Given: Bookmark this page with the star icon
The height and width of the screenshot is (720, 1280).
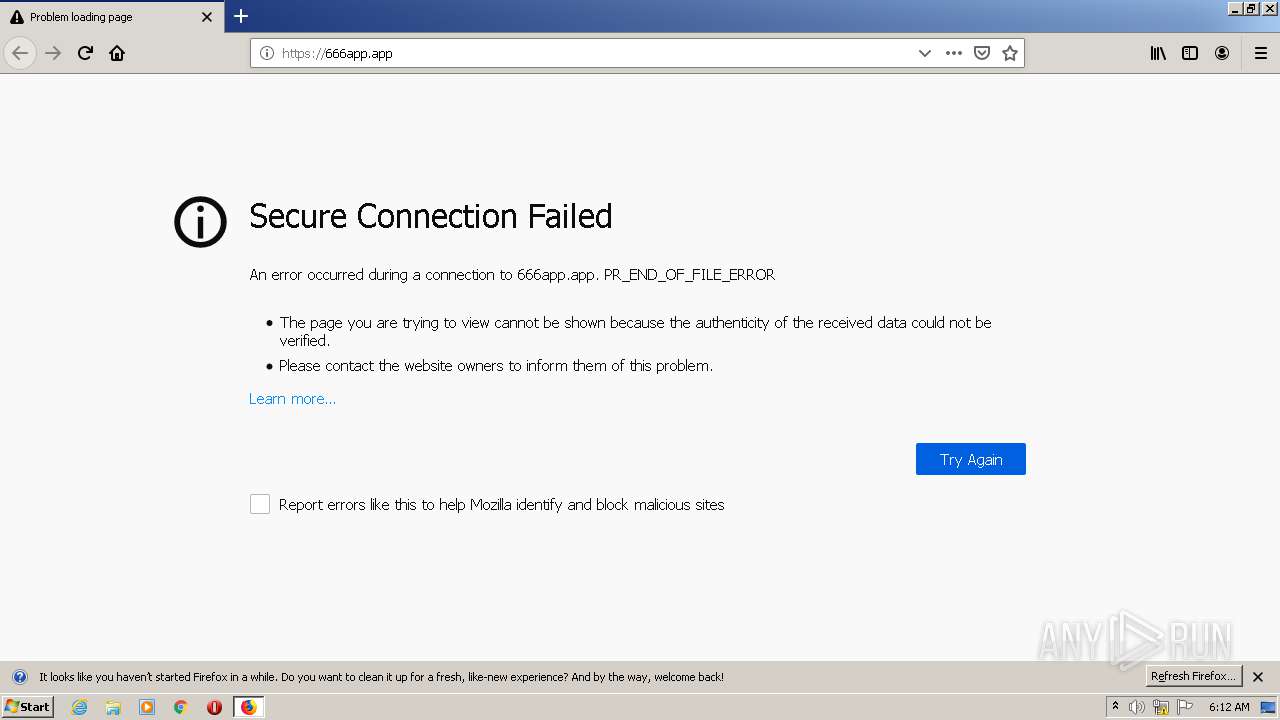Looking at the screenshot, I should (1010, 53).
